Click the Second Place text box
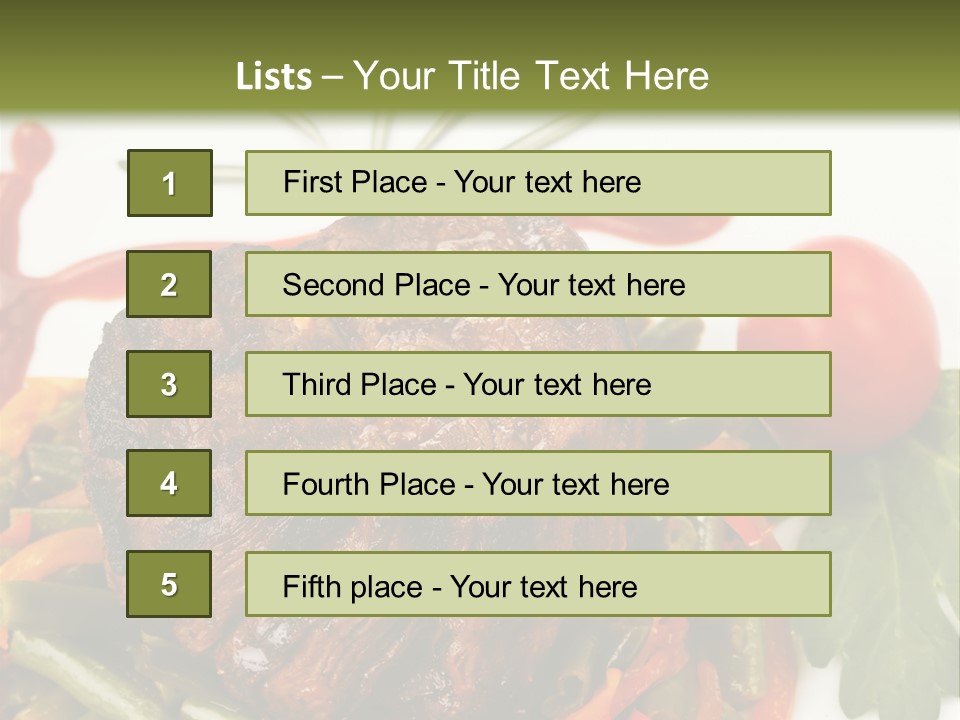 tap(538, 284)
